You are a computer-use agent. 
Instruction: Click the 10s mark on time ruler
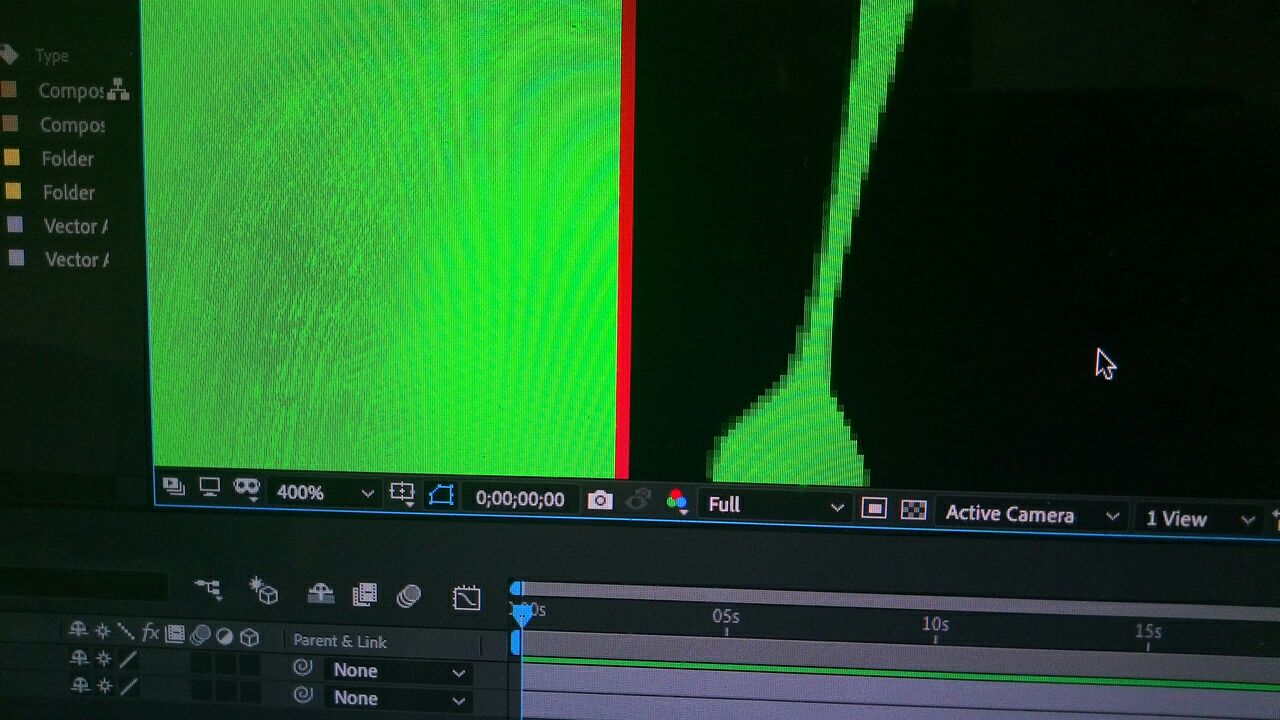click(935, 624)
